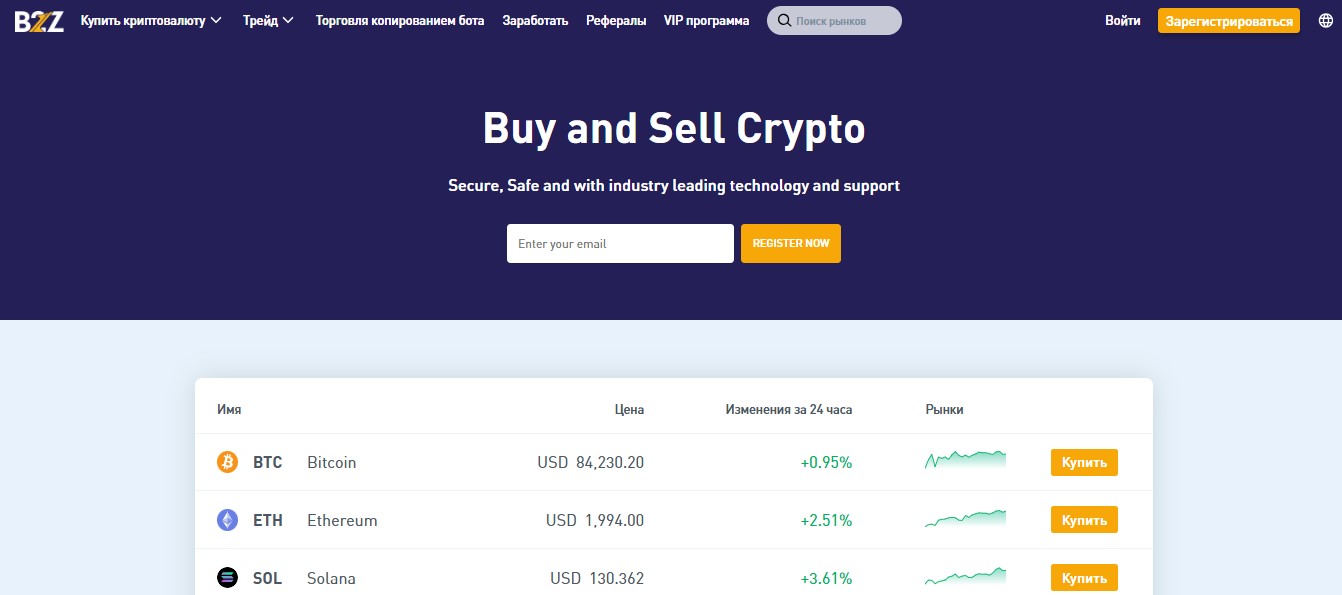Click the search magnifier icon
The height and width of the screenshot is (595, 1342).
pyautogui.click(x=784, y=20)
